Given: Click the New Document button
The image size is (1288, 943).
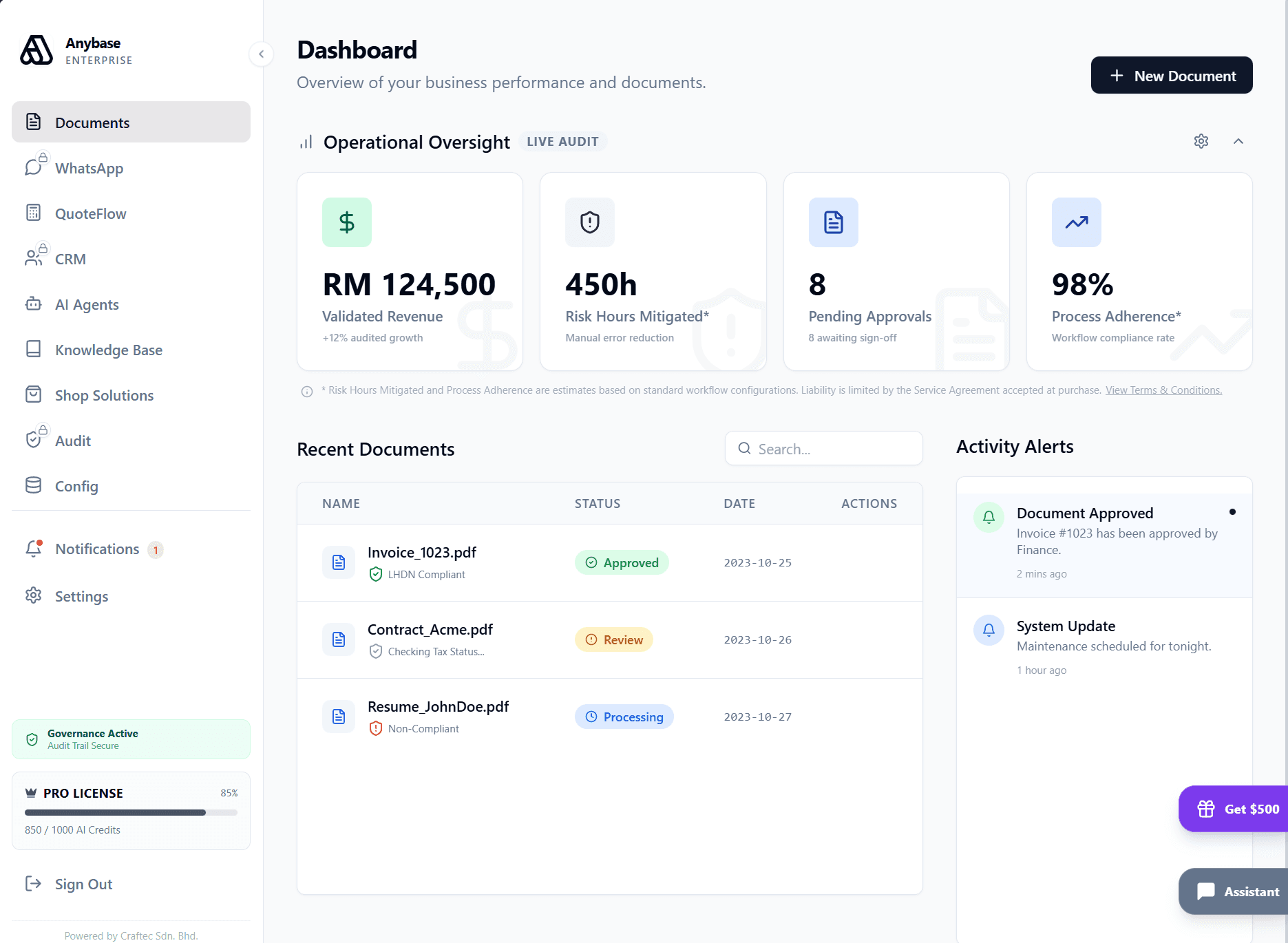Looking at the screenshot, I should 1171,75.
